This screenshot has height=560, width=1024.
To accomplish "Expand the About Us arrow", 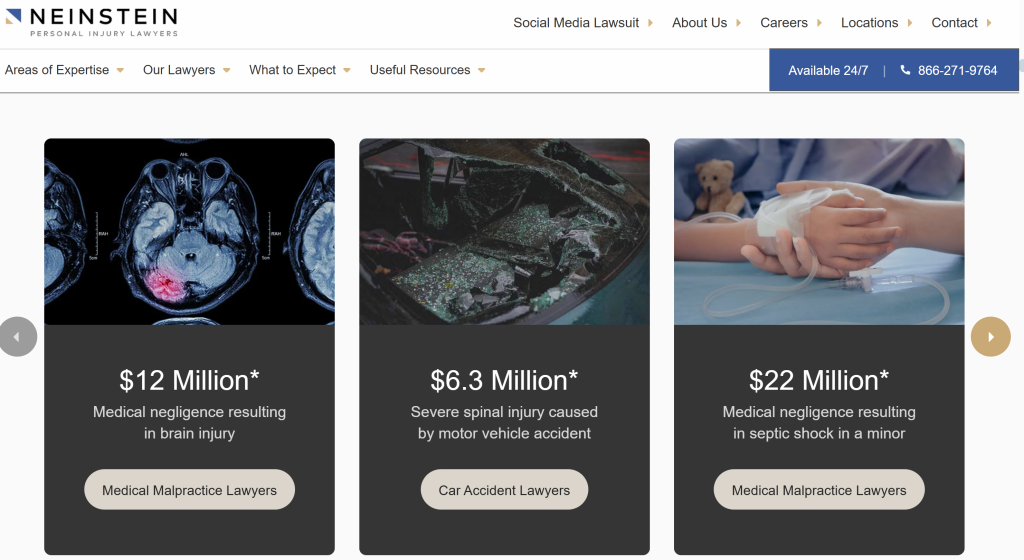I will click(x=738, y=23).
